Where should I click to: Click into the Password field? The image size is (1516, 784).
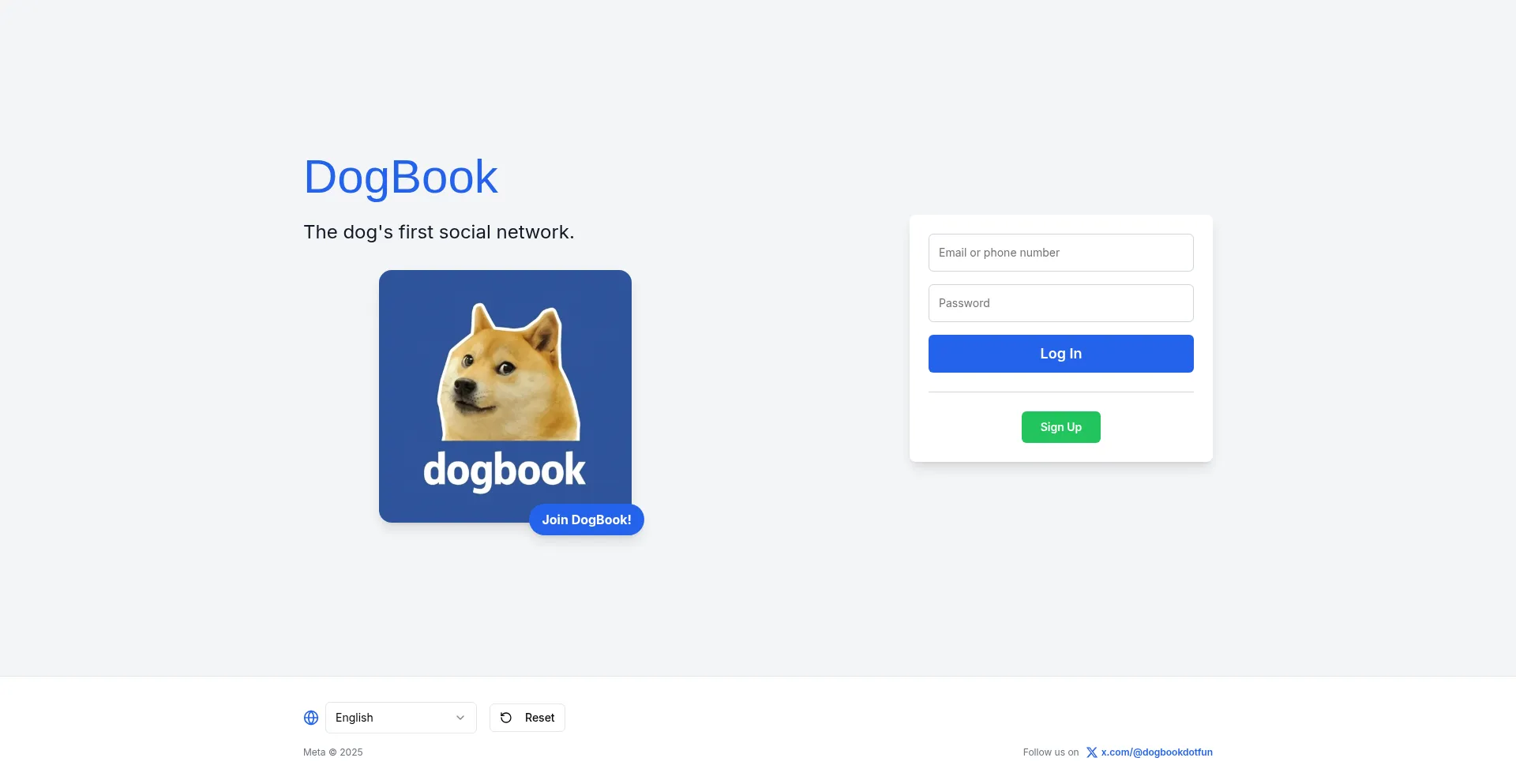pos(1060,303)
